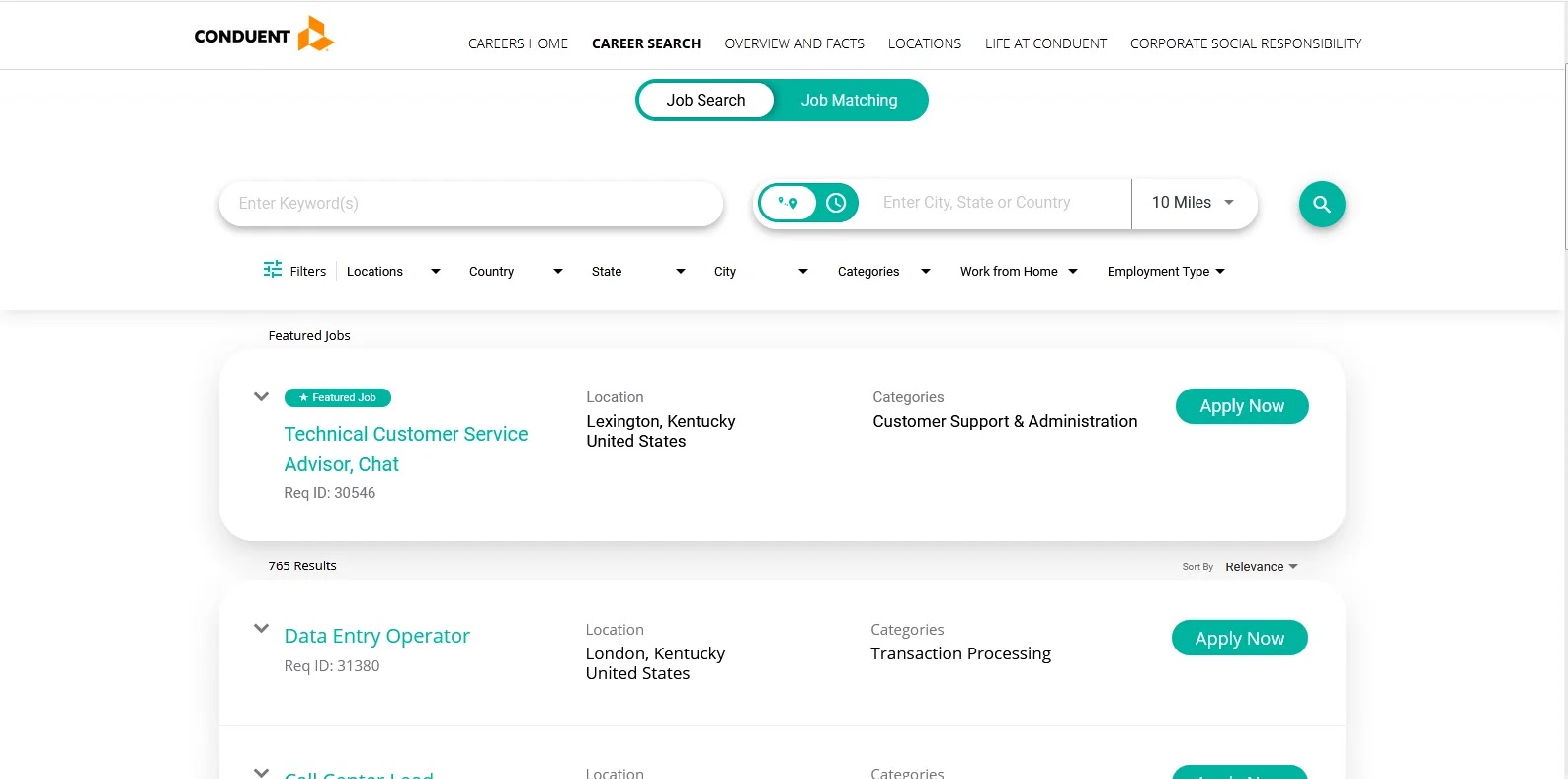The image size is (1568, 779).
Task: Click 'Customer Support & Administration' category text
Action: click(1005, 421)
